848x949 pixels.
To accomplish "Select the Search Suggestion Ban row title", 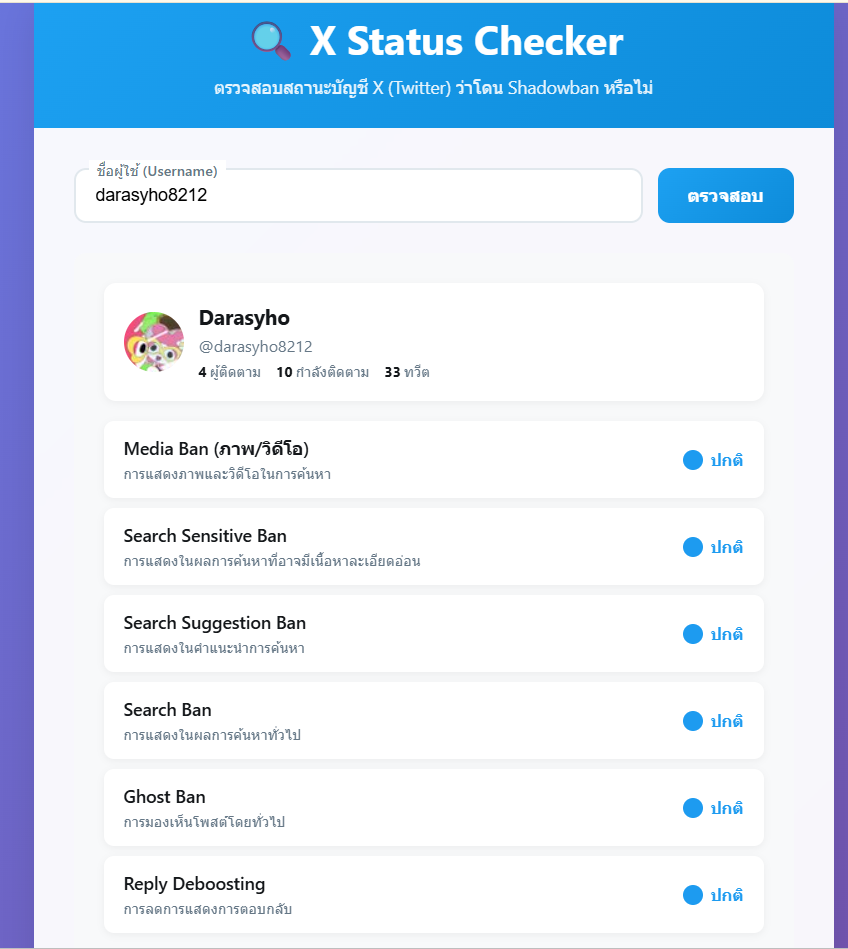I will click(x=215, y=623).
